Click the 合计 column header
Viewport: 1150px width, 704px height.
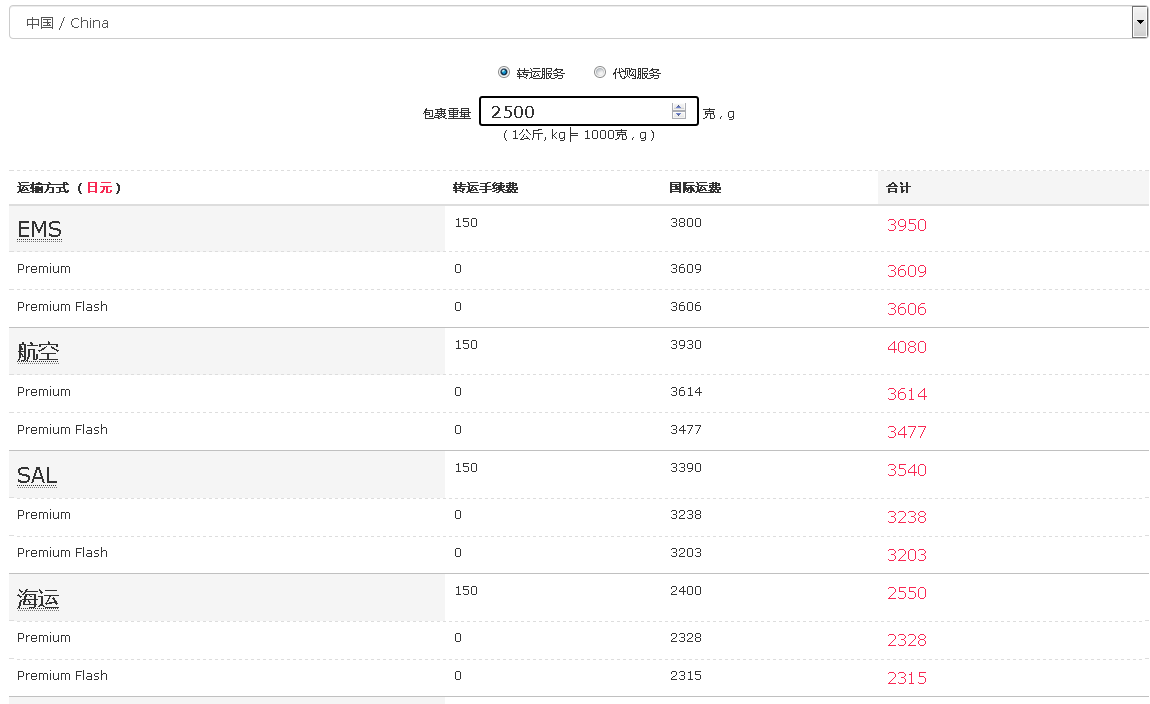coord(898,188)
